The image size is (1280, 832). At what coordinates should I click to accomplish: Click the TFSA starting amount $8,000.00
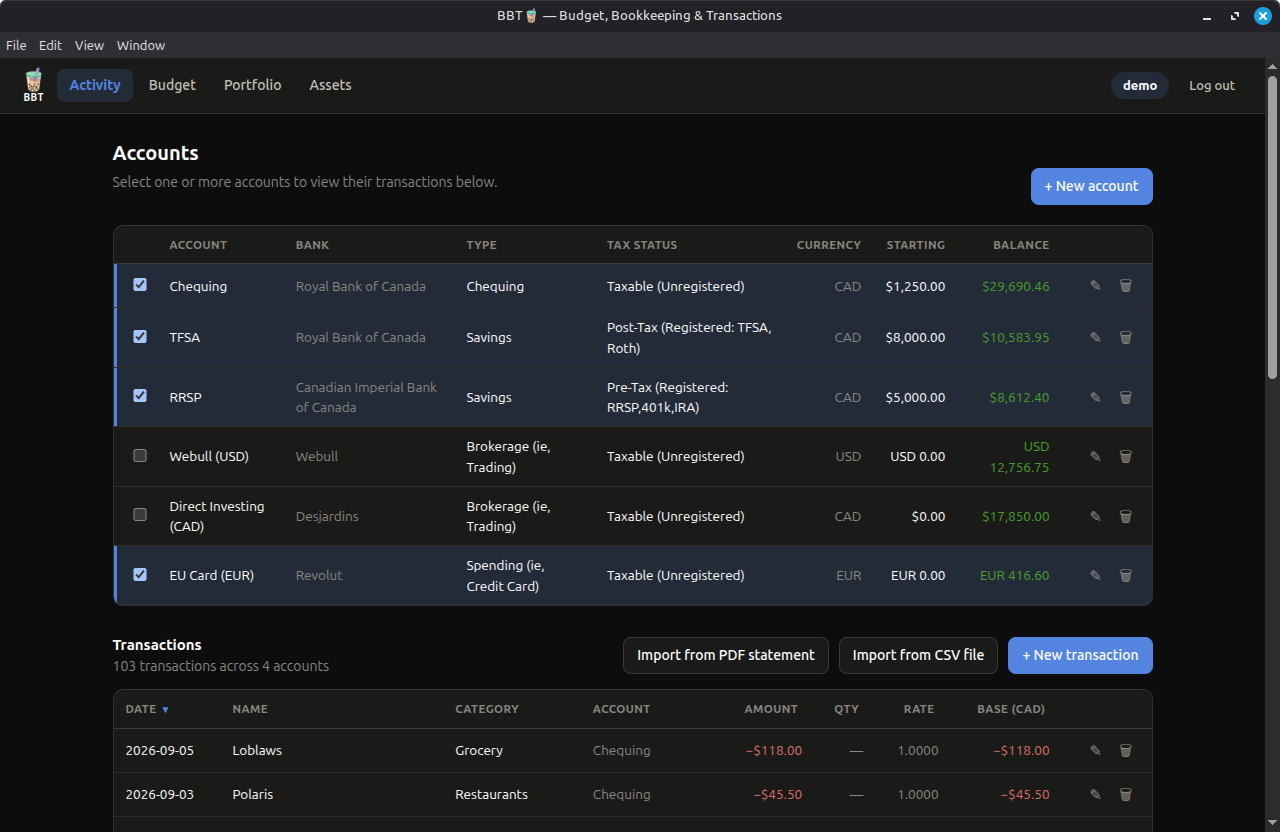click(x=915, y=338)
